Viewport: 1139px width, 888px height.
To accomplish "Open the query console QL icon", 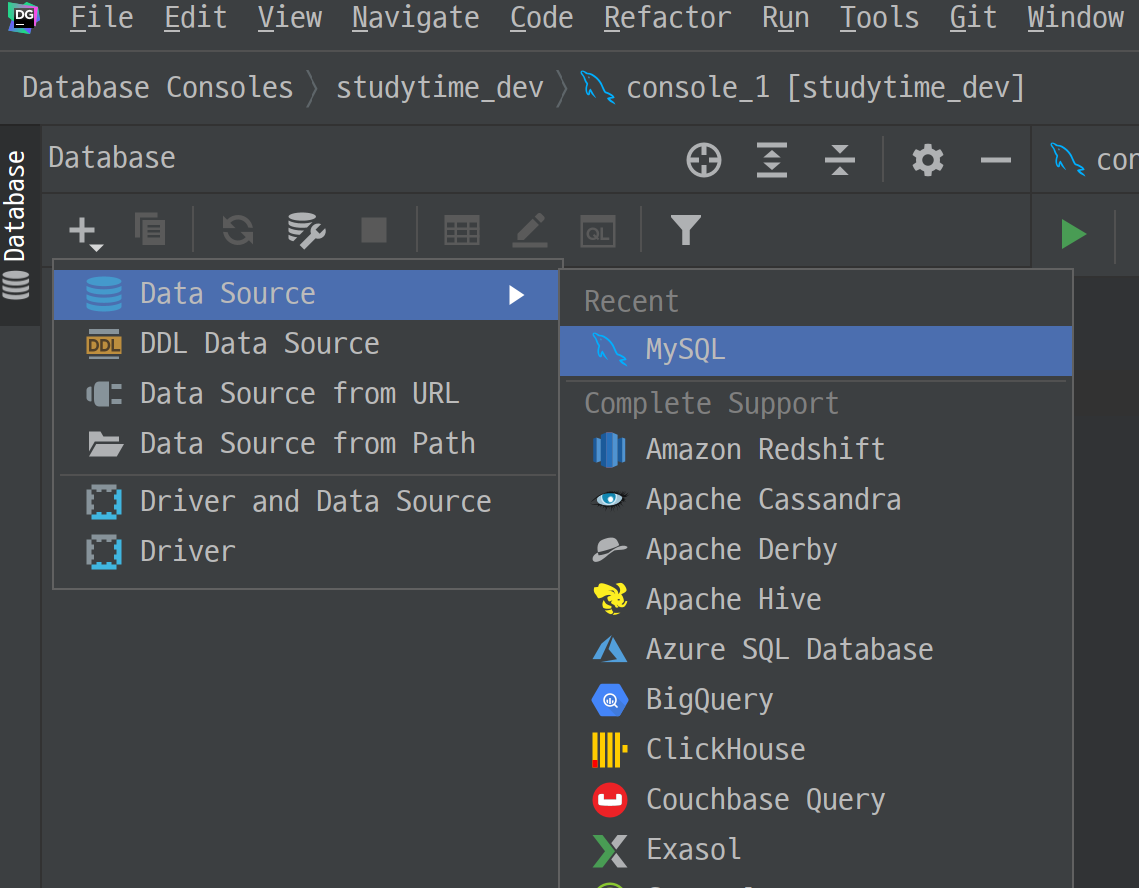I will pyautogui.click(x=598, y=231).
